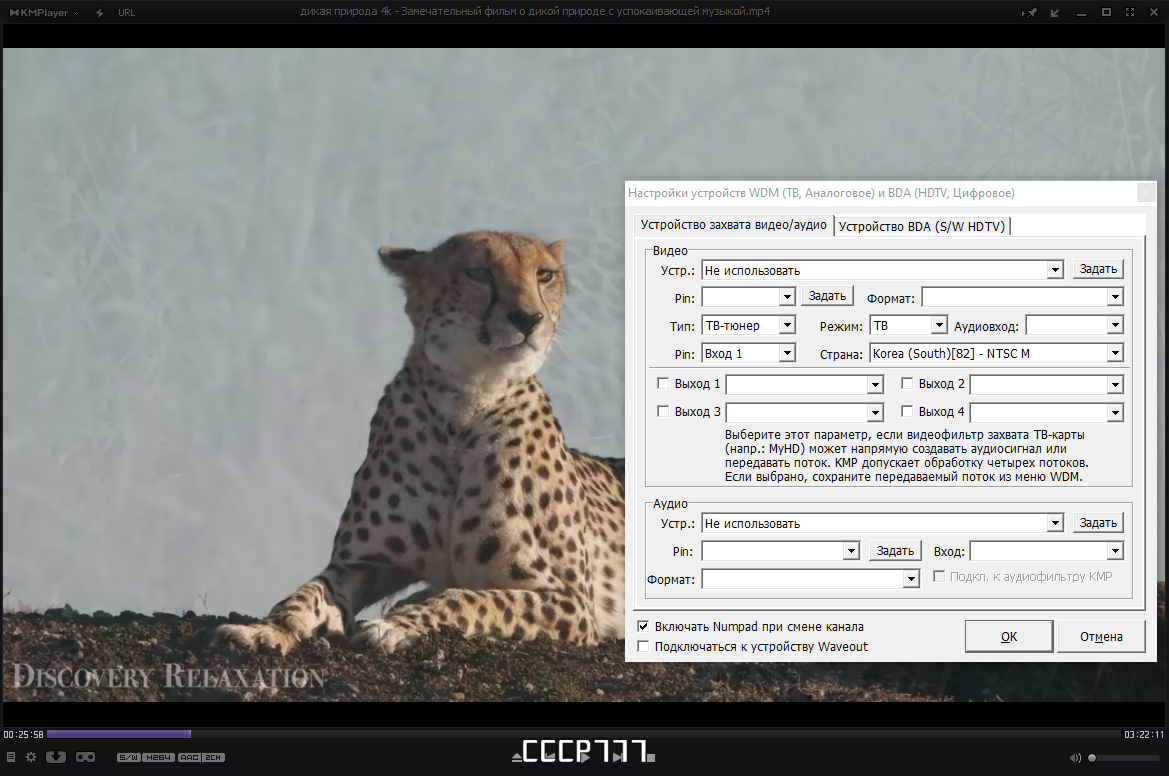The height and width of the screenshot is (776, 1169).
Task: Switch to Устройство BDA (S/W HDTV) tab
Action: coord(921,226)
